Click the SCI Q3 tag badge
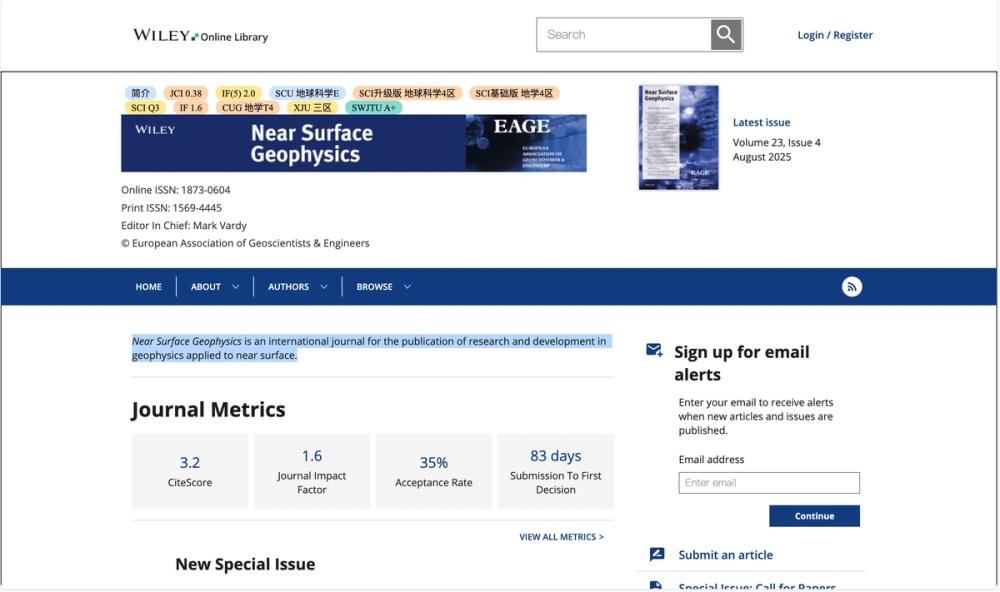Image resolution: width=1000 pixels, height=592 pixels. pos(145,108)
